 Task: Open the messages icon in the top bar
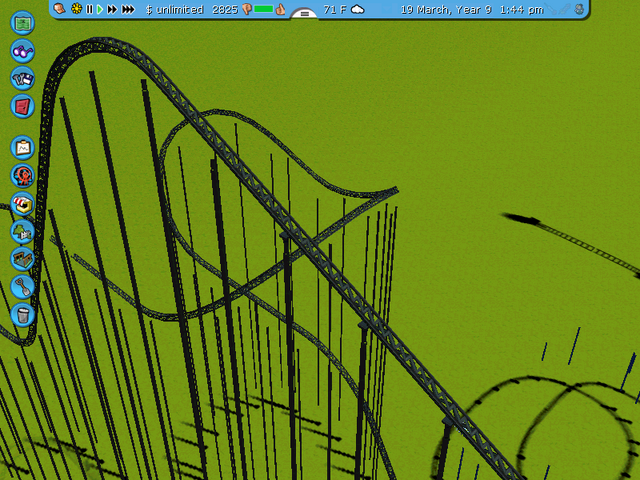[60, 9]
